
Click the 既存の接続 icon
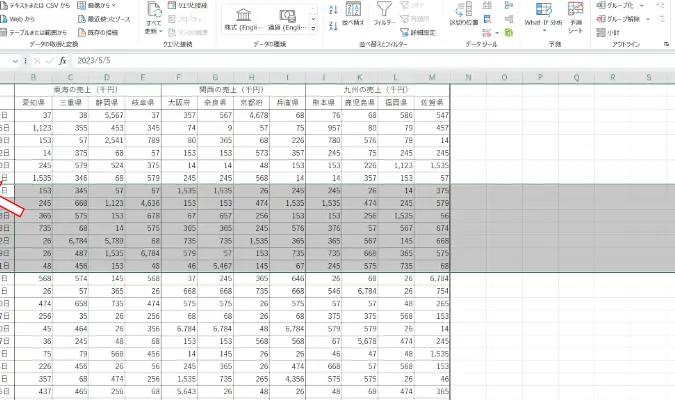[x=108, y=32]
